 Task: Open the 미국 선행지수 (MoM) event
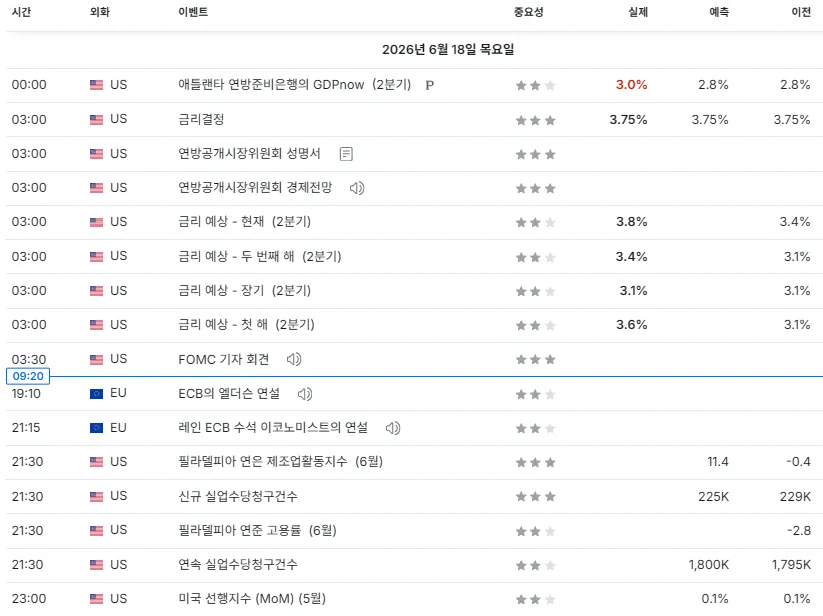point(252,599)
